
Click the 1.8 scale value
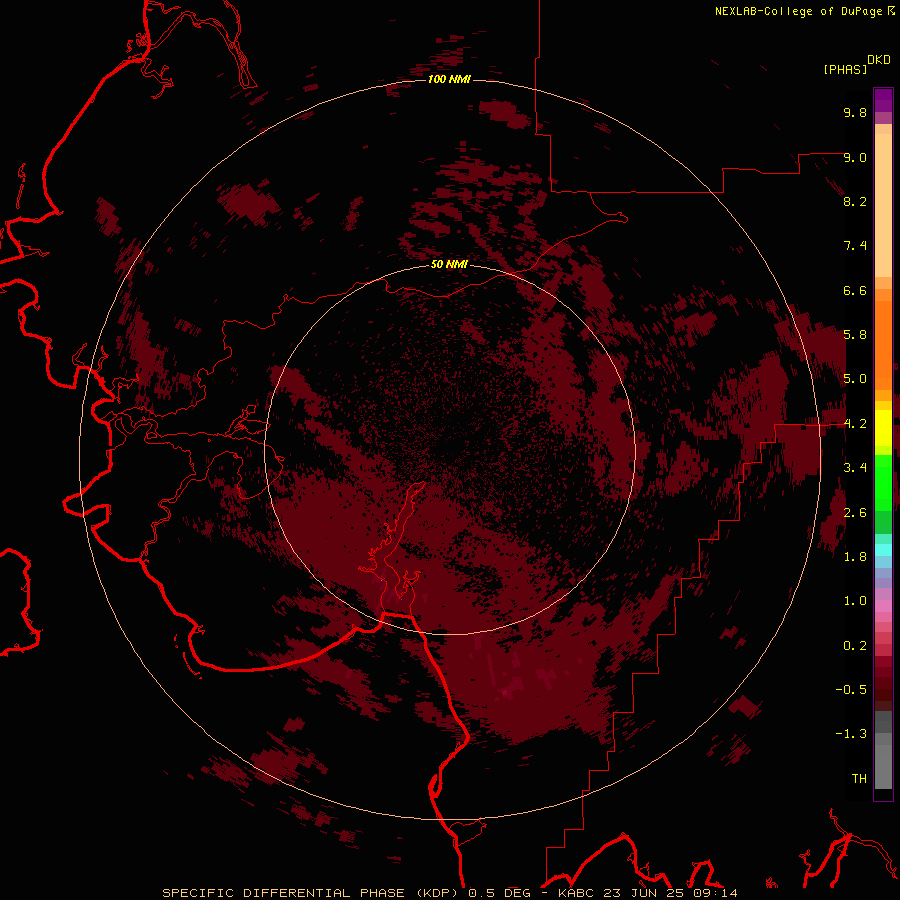point(855,557)
